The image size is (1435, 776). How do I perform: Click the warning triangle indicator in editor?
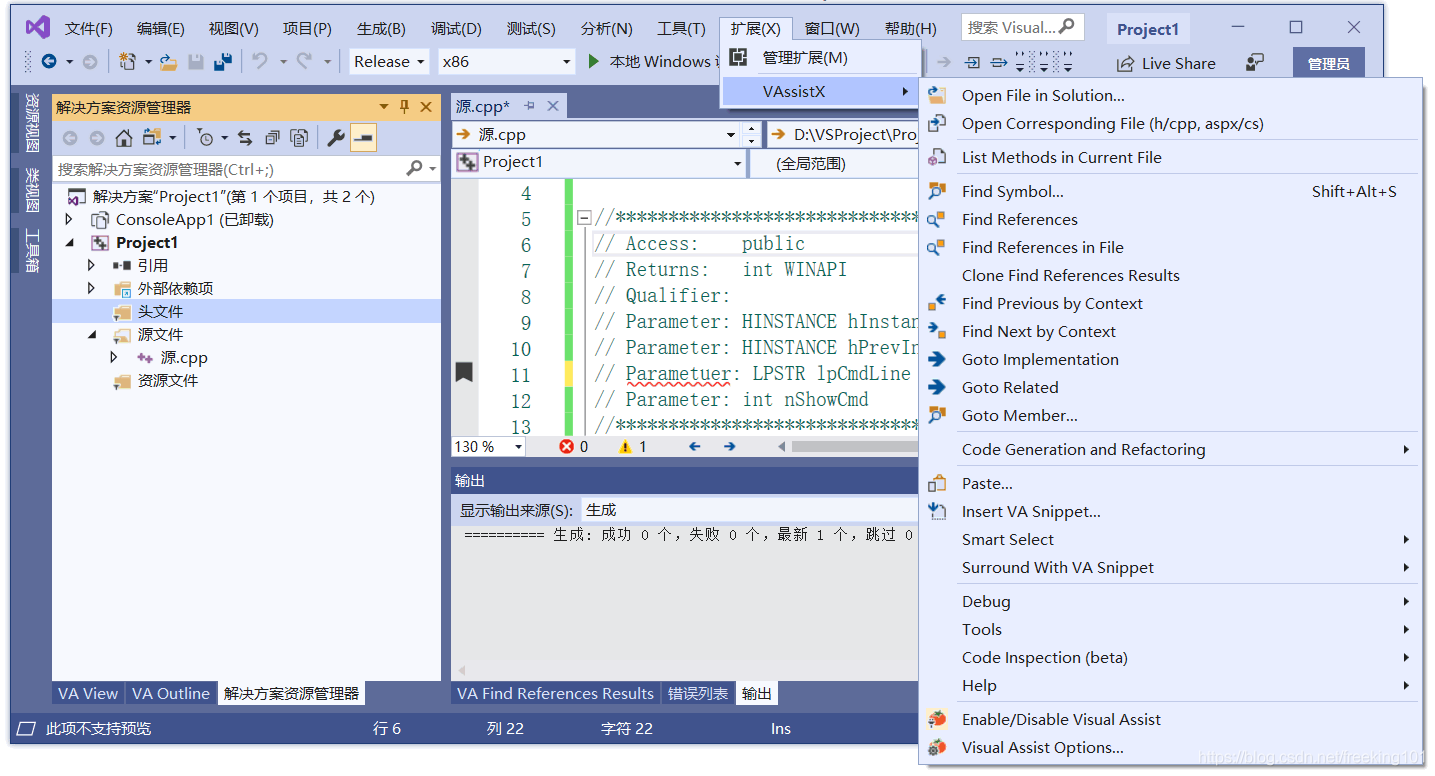[625, 447]
